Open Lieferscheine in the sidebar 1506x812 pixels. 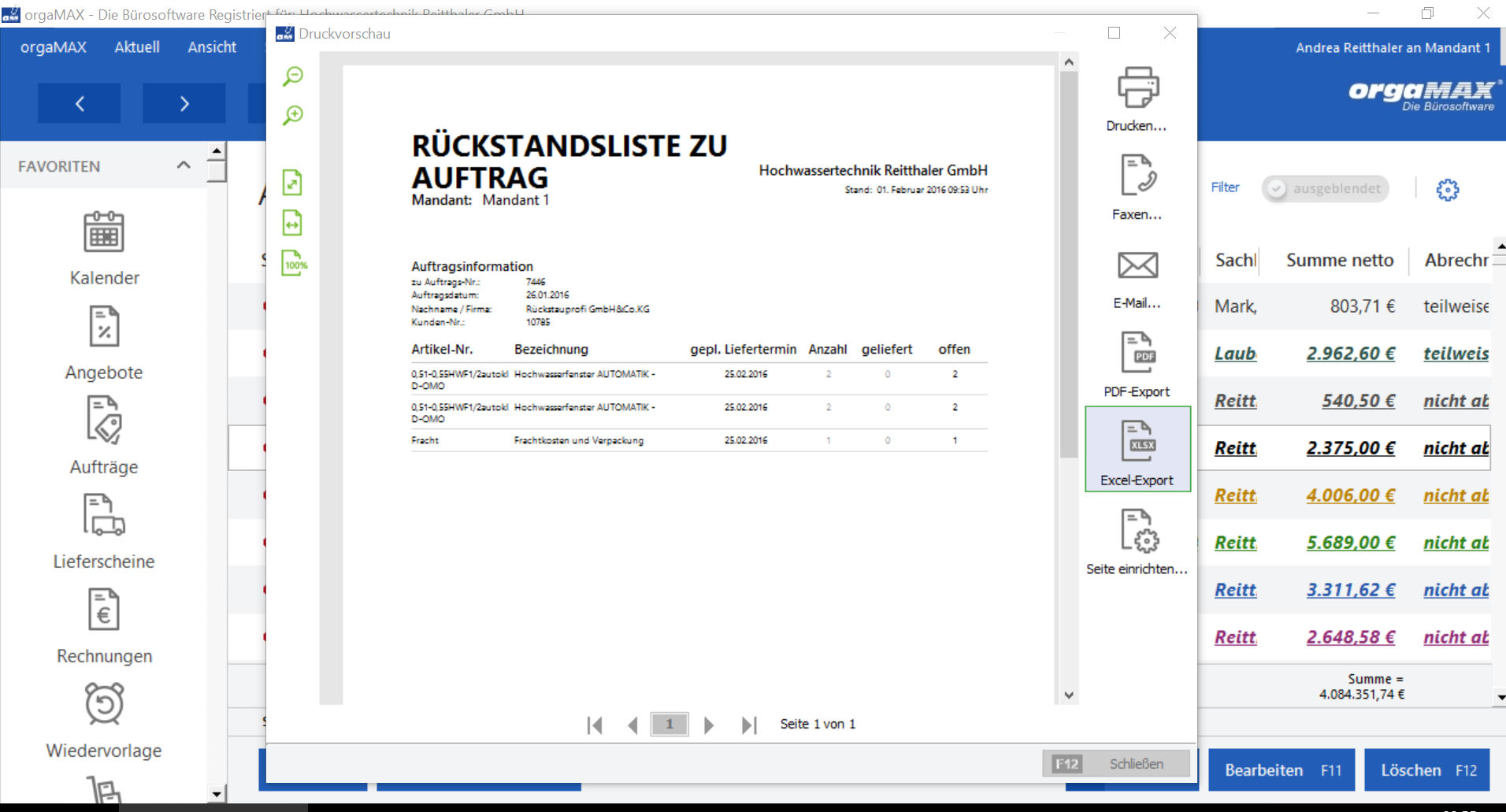click(104, 532)
